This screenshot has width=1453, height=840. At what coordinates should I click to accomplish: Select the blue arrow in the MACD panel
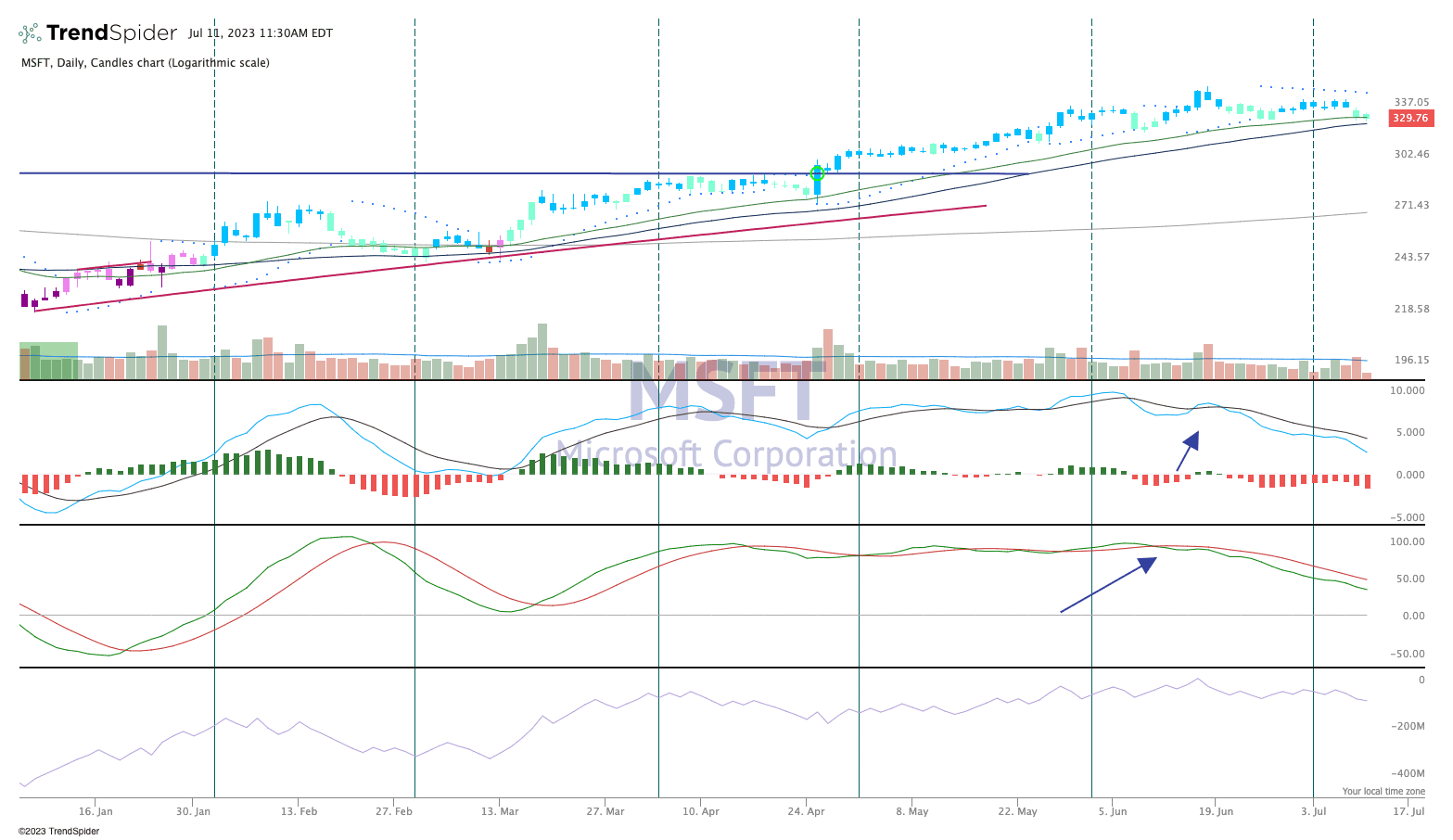pos(1188,451)
